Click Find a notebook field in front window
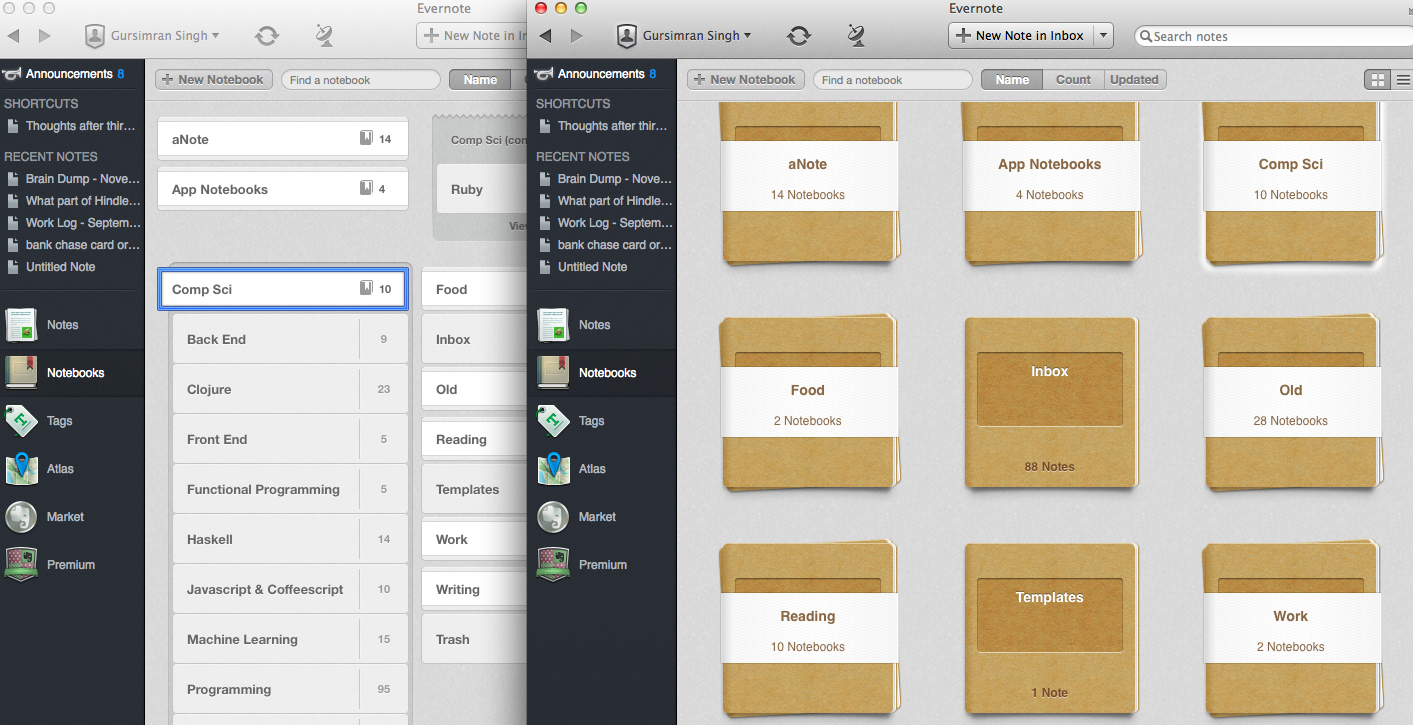The height and width of the screenshot is (725, 1413). click(893, 80)
